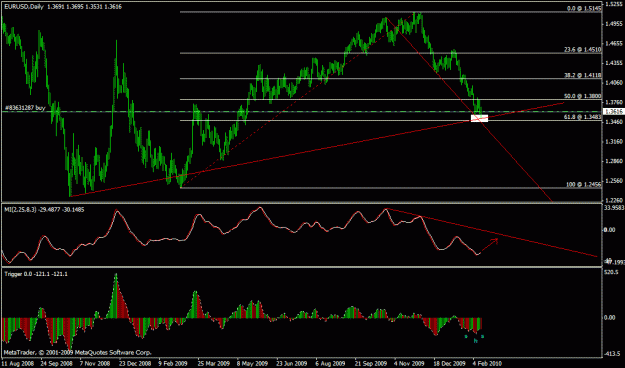The height and width of the screenshot is (368, 625).
Task: Click the MI(2,25,8,3) indicator label
Action: pyautogui.click(x=44, y=209)
